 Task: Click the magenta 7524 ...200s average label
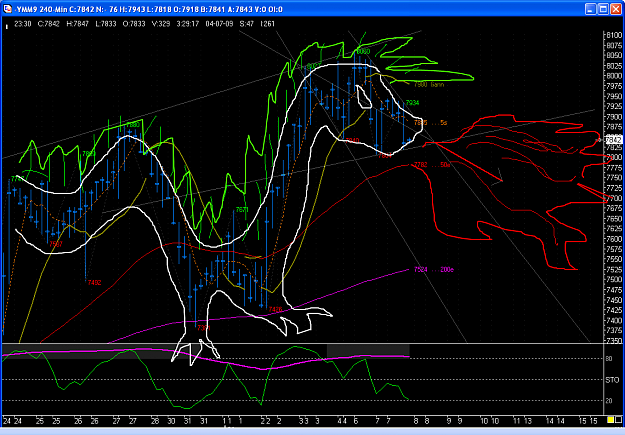434,270
